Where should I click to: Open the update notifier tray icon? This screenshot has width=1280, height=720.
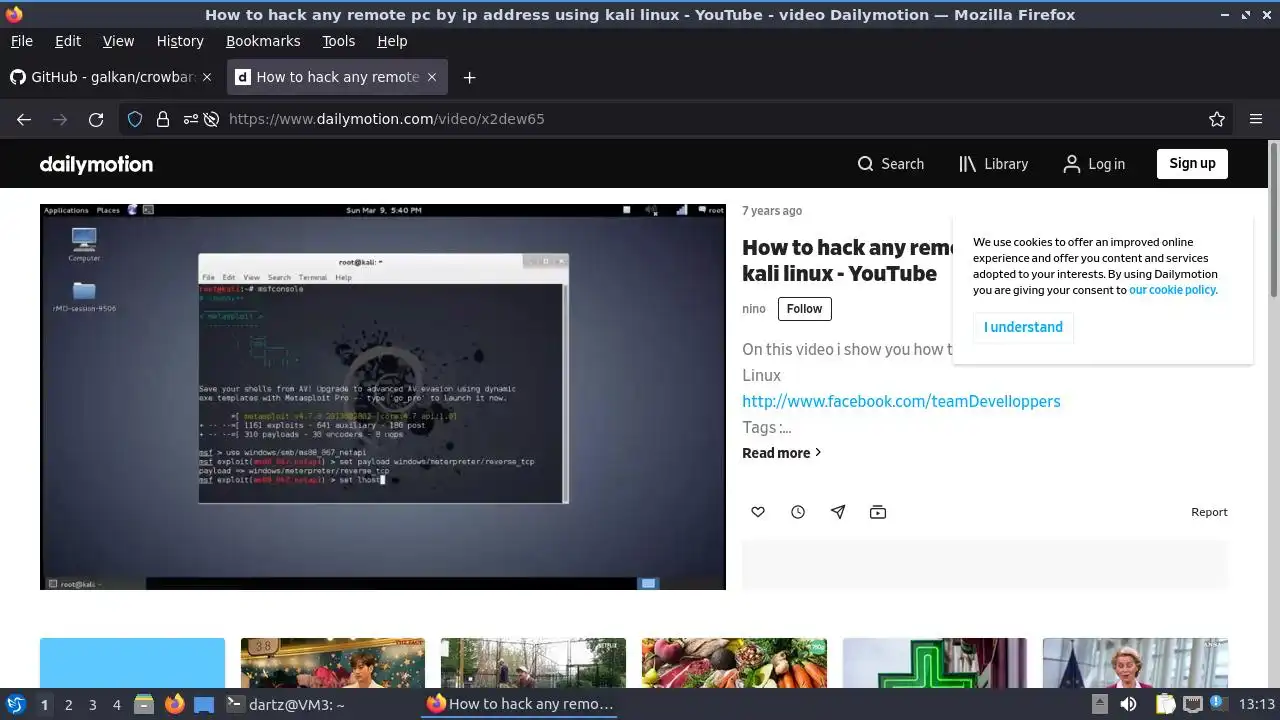[1217, 704]
